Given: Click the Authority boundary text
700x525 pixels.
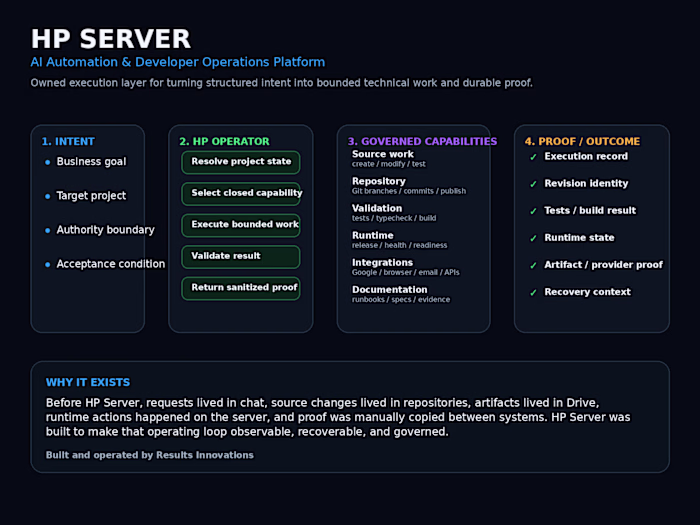Looking at the screenshot, I should pyautogui.click(x=105, y=230).
